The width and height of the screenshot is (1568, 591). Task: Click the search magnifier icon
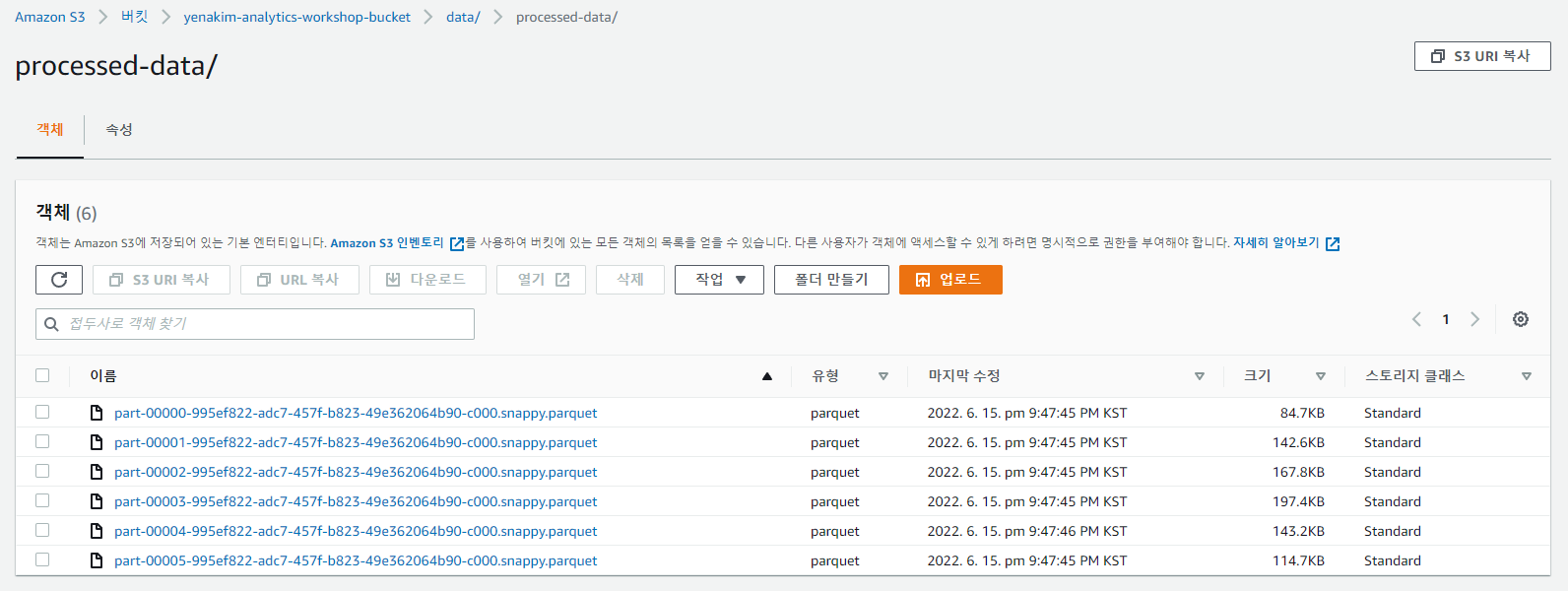pos(52,324)
